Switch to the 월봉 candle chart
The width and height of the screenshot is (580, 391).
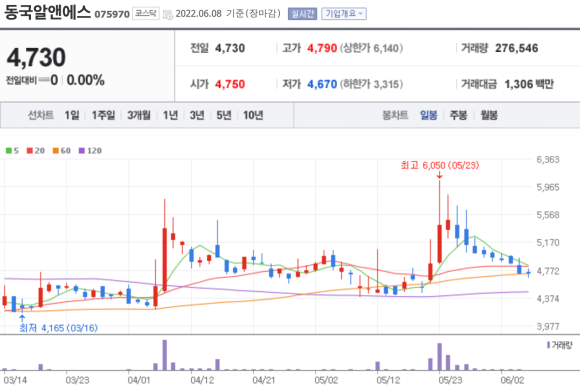(x=489, y=115)
